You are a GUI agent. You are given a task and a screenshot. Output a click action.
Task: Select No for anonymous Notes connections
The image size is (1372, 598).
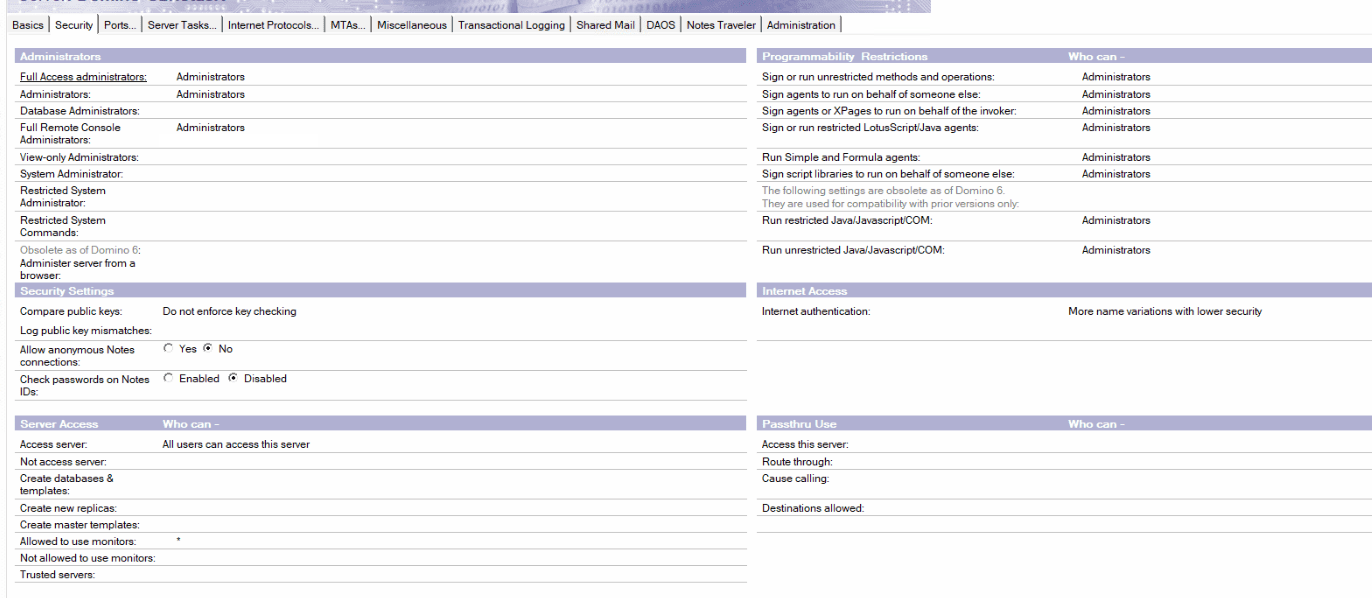pyautogui.click(x=208, y=349)
